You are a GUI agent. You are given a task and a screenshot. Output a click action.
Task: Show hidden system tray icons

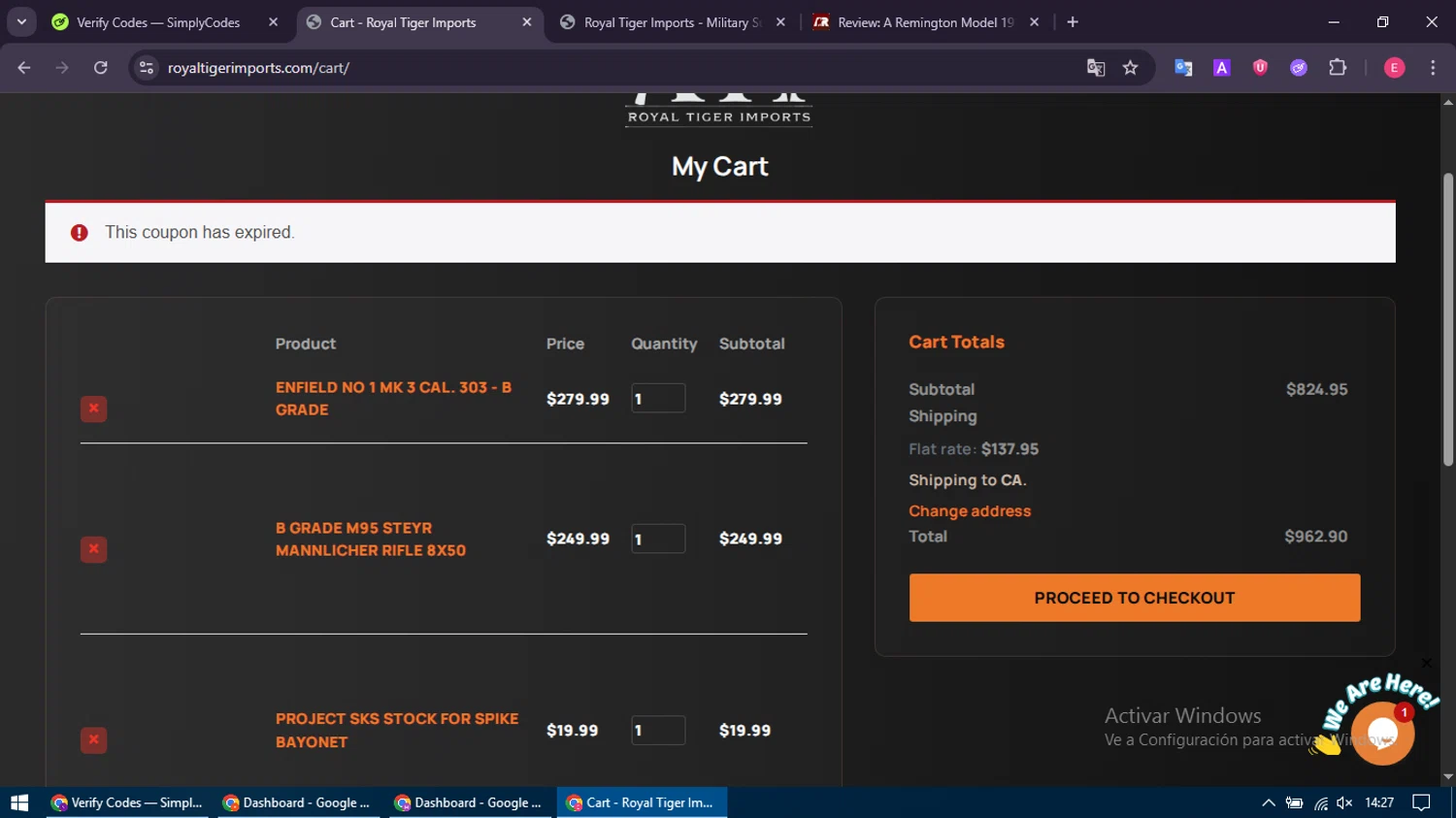[x=1269, y=802]
